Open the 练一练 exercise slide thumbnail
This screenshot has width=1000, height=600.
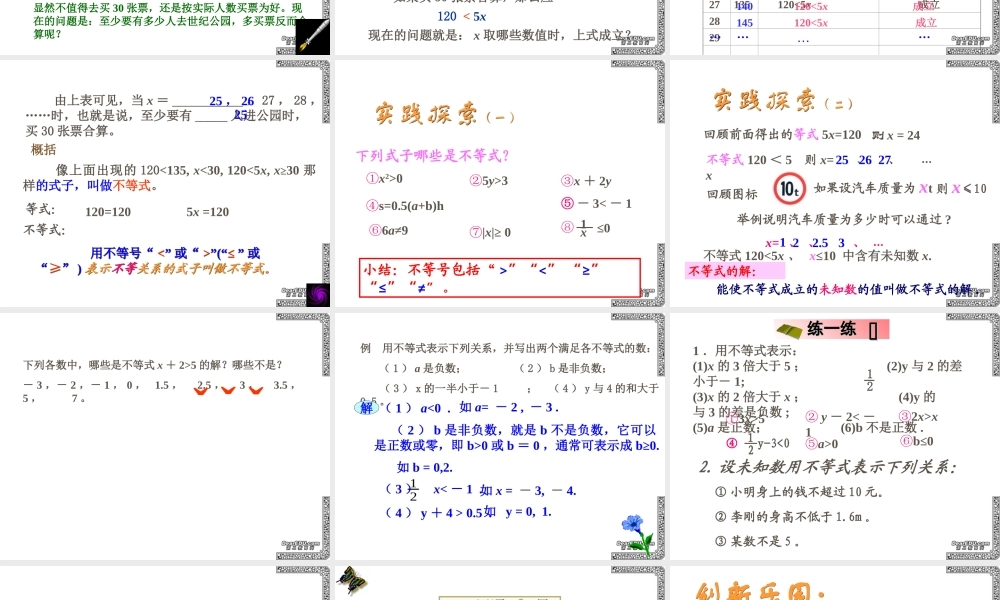835,436
